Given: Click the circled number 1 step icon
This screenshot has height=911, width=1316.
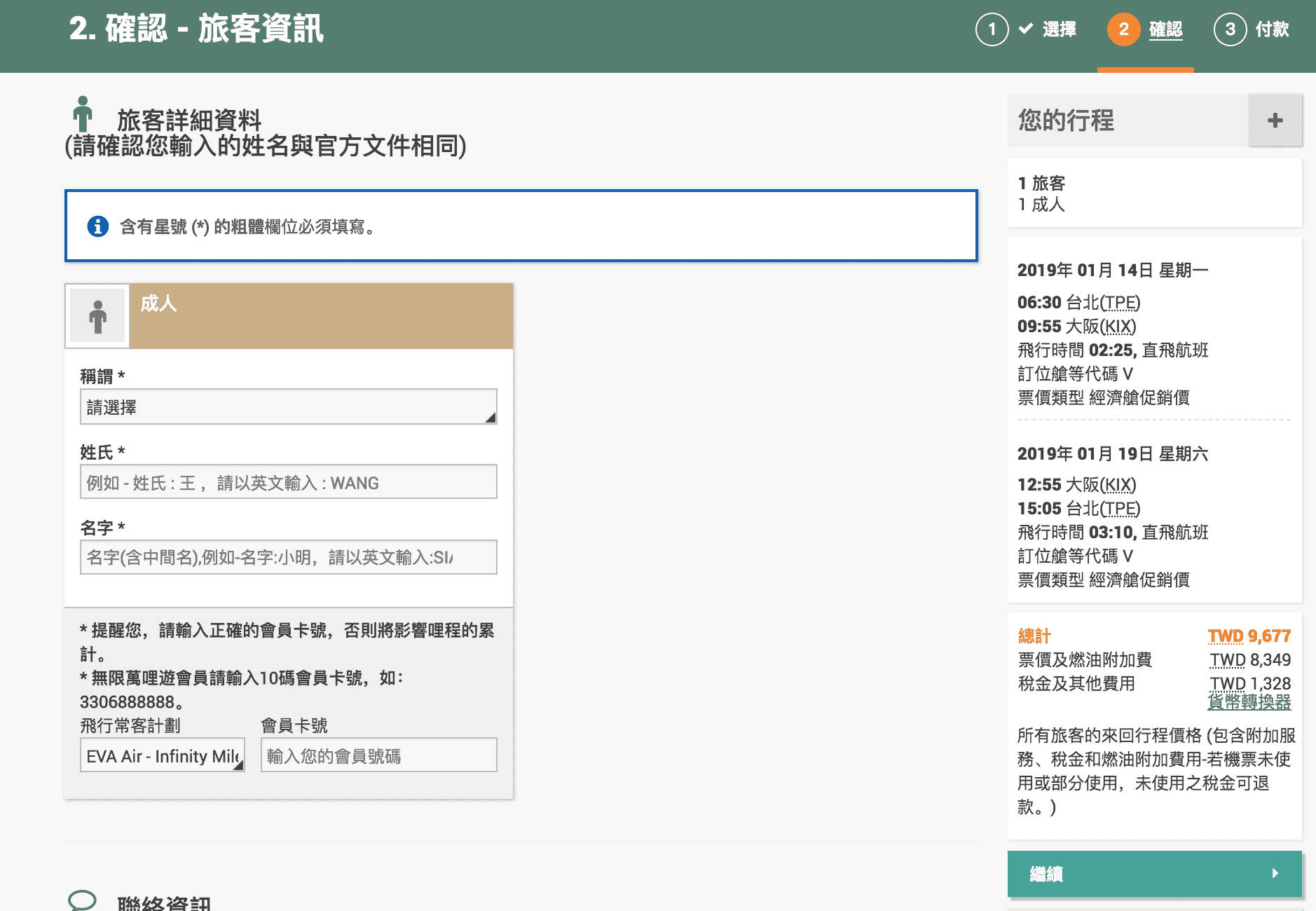Looking at the screenshot, I should point(992,29).
